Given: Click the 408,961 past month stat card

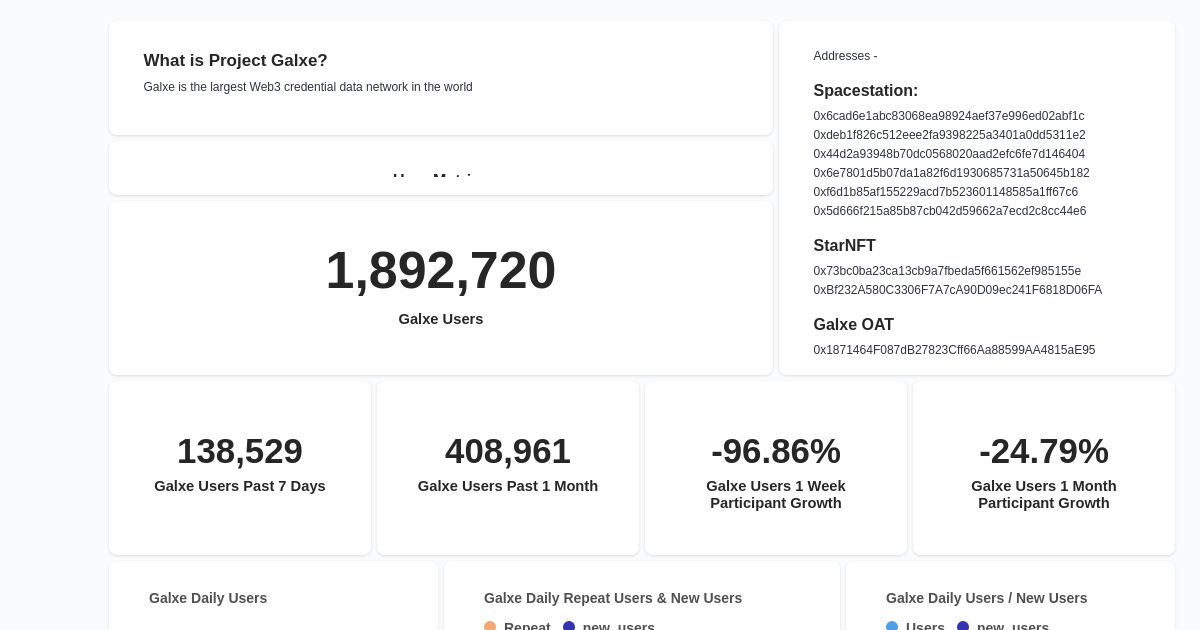Looking at the screenshot, I should [x=508, y=468].
